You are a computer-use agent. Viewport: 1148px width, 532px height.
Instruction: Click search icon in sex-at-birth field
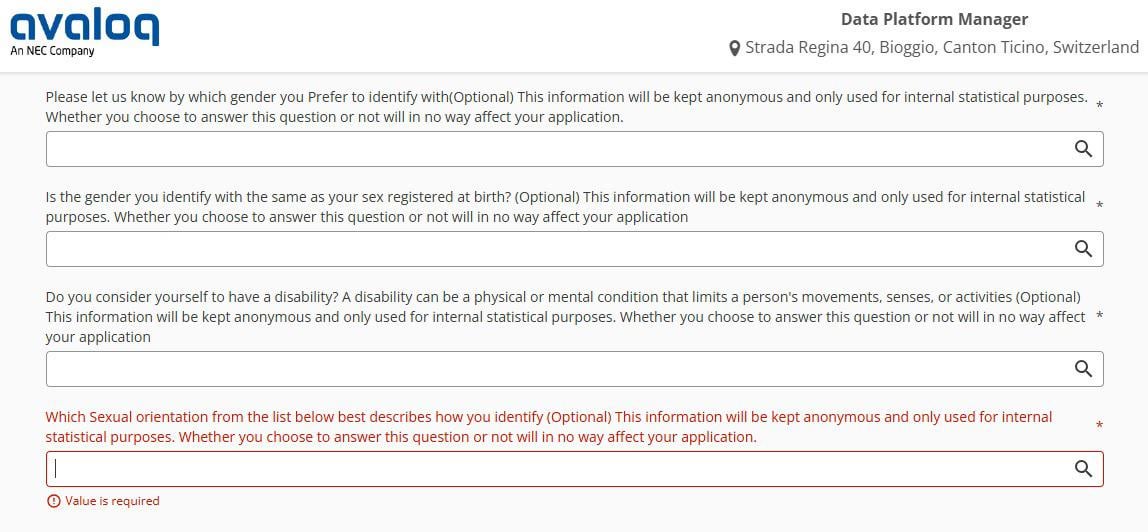point(1083,249)
